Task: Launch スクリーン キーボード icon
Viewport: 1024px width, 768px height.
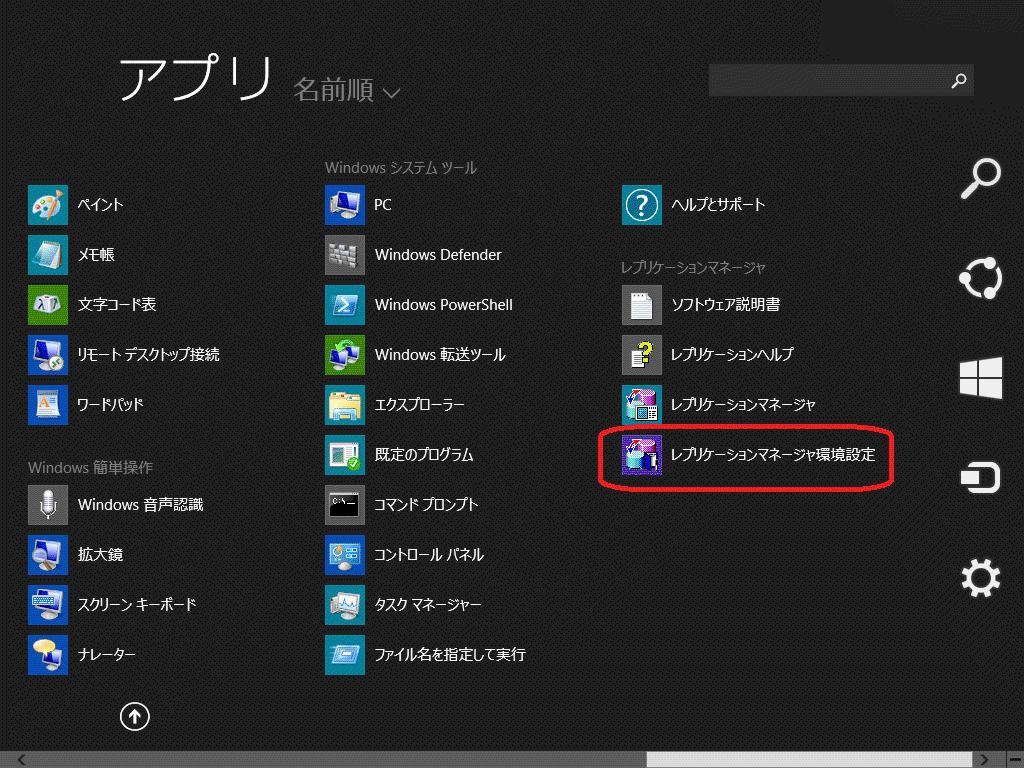Action: [x=48, y=605]
